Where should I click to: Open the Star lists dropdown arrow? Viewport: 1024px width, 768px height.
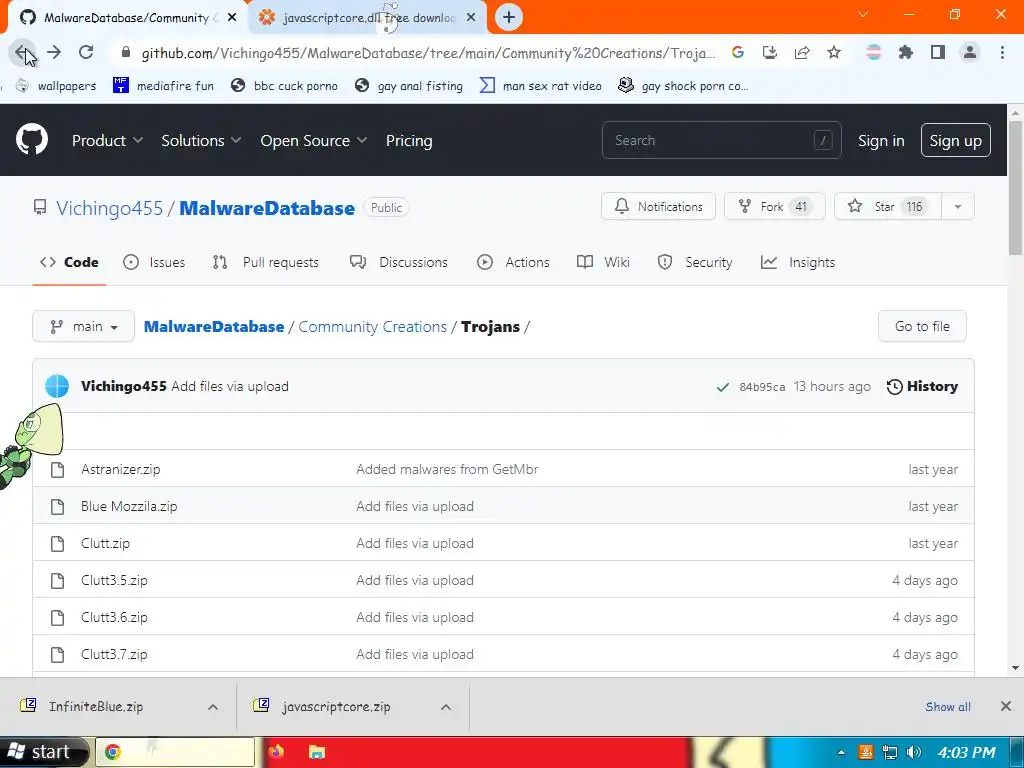tap(957, 207)
